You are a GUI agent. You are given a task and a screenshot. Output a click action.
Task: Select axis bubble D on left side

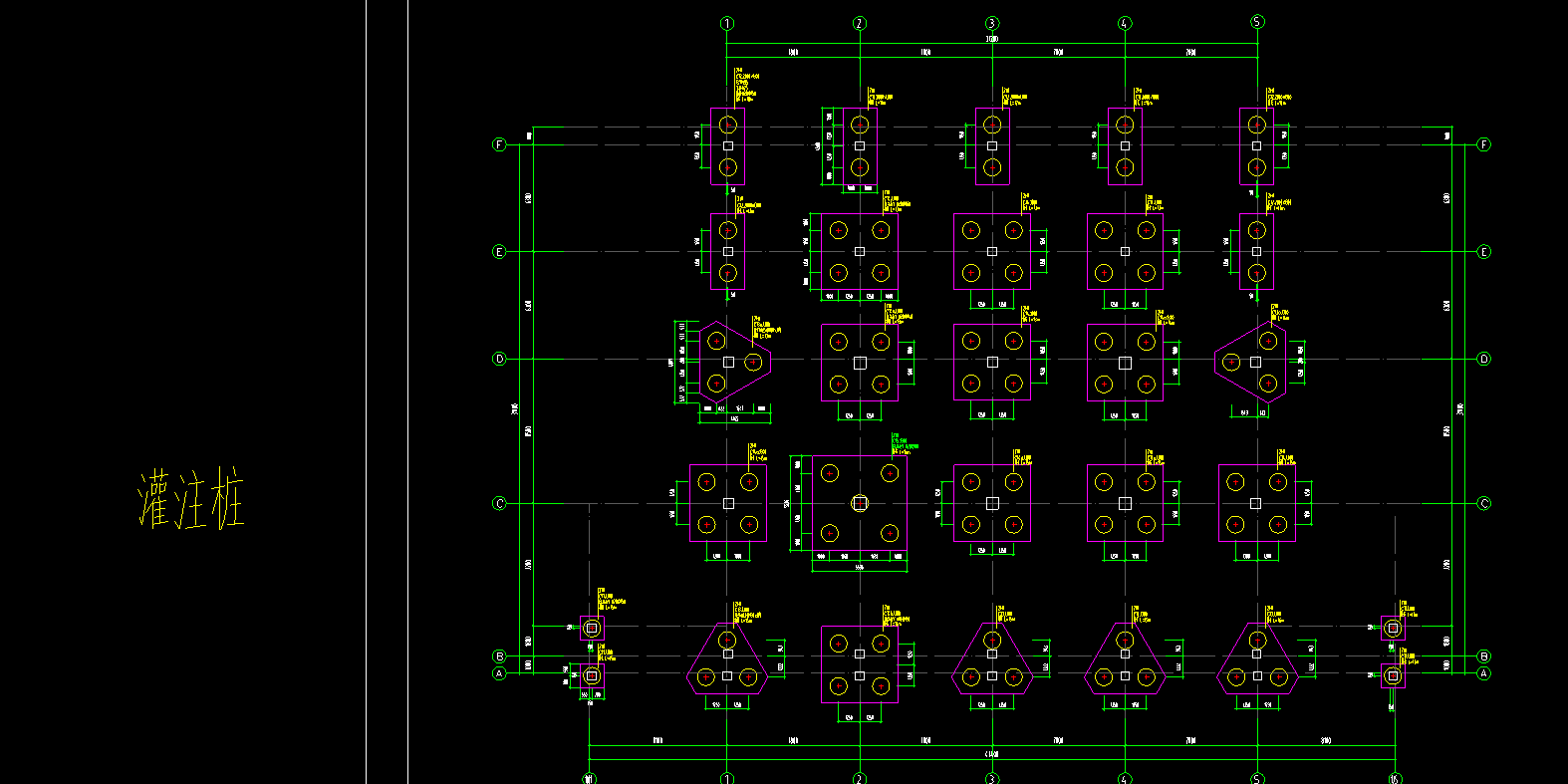point(500,359)
